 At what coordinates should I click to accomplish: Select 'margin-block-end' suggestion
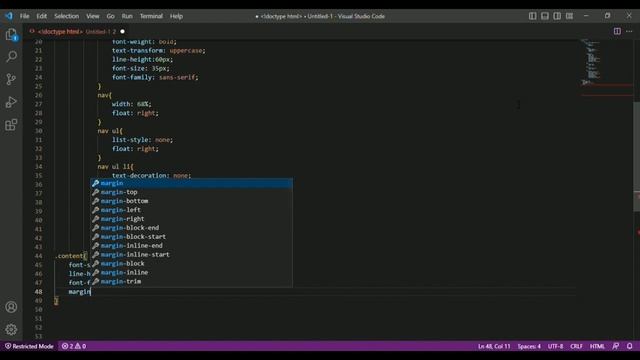[x=191, y=228]
